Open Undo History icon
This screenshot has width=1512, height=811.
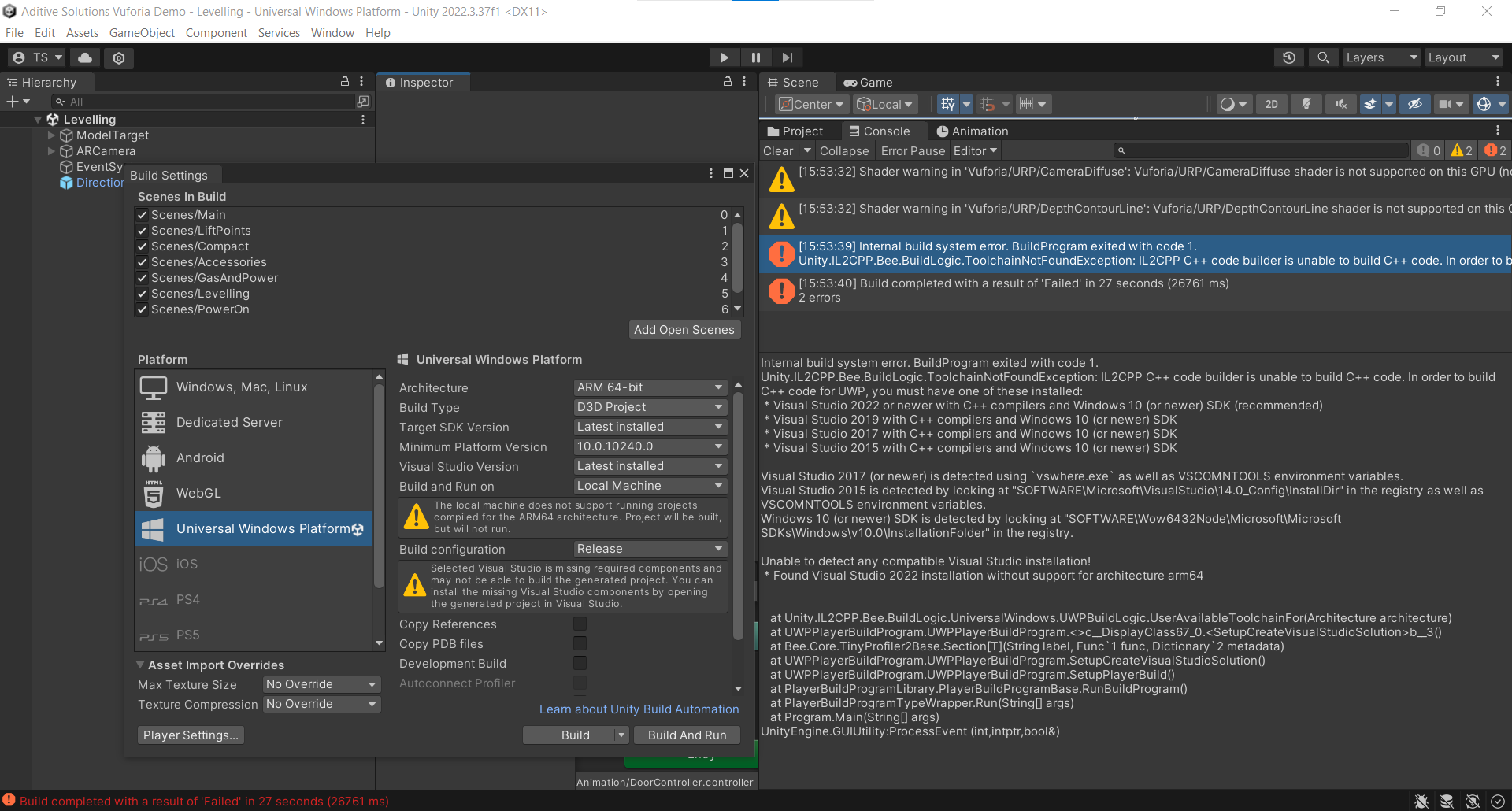(x=1289, y=57)
